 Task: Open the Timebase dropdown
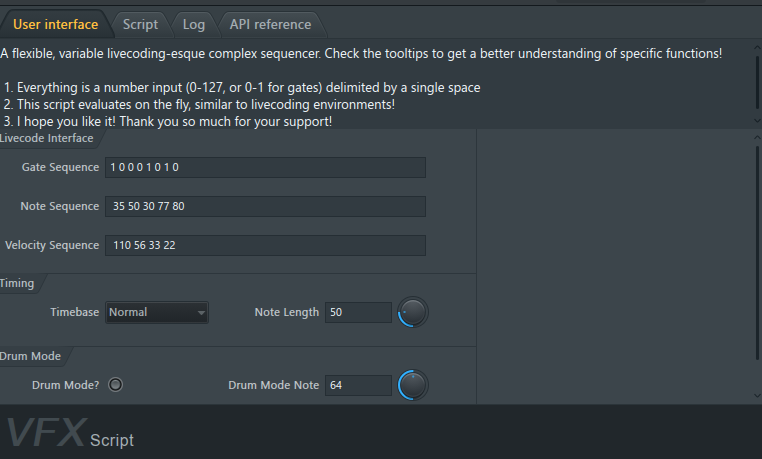[x=157, y=312]
